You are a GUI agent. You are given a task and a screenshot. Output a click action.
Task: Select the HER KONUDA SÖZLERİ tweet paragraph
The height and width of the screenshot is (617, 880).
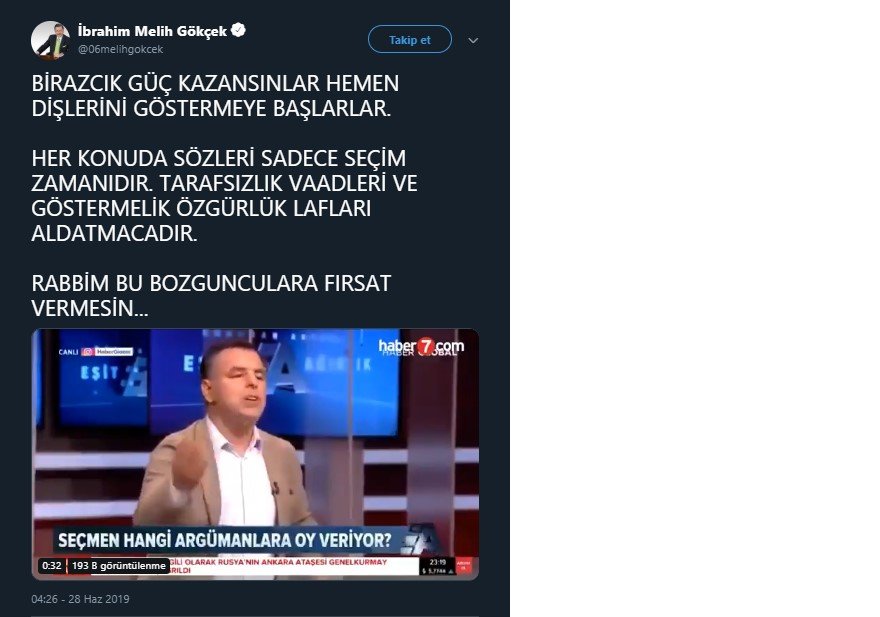tap(224, 195)
